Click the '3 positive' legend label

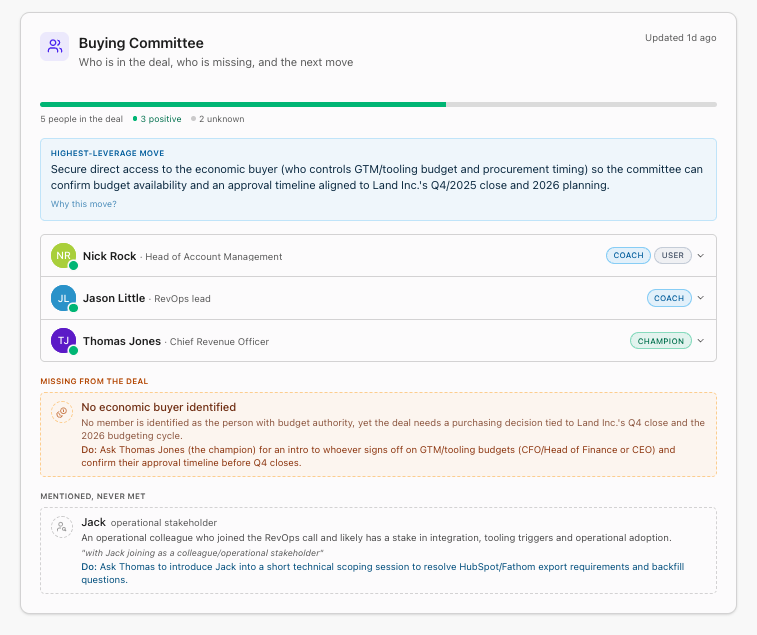[161, 119]
